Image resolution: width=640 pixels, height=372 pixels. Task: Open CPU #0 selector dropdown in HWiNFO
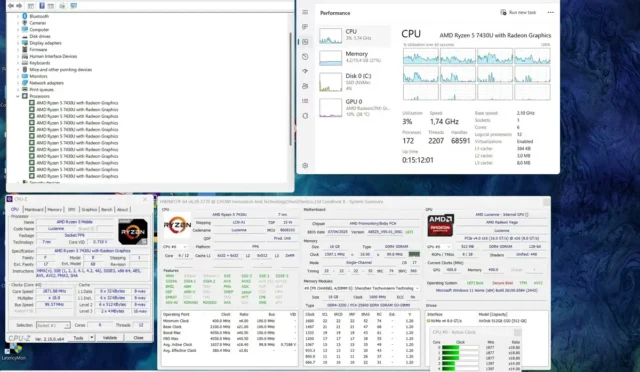coord(175,247)
